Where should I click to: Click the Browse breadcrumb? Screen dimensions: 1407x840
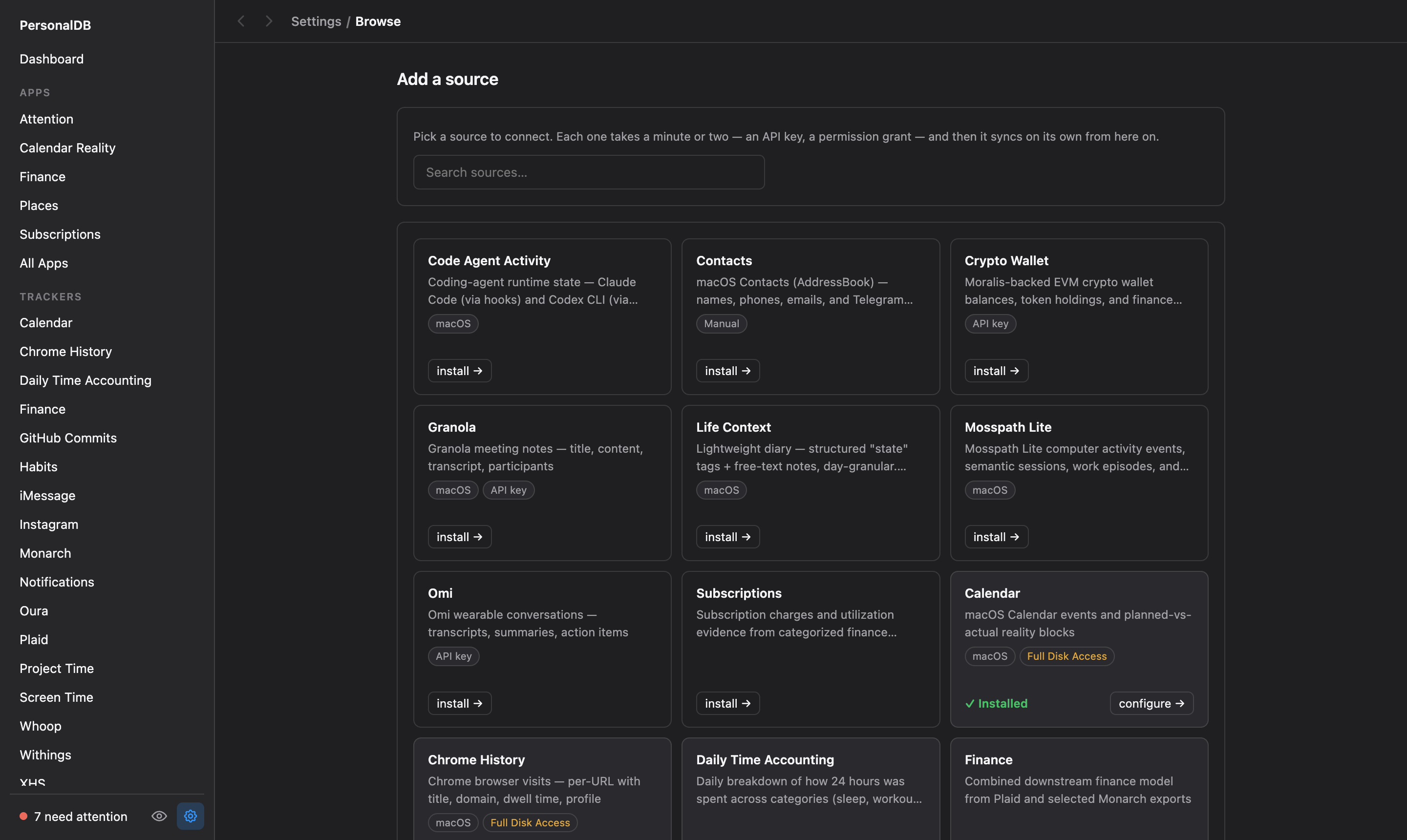(x=378, y=21)
